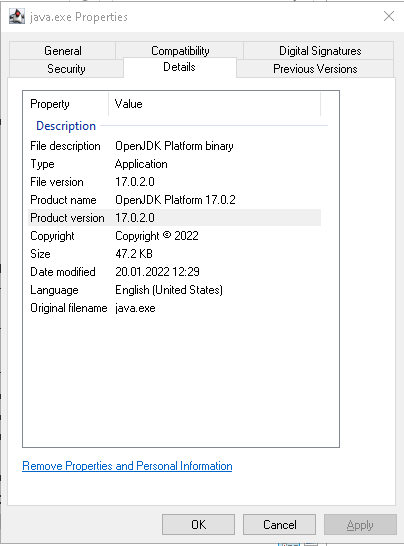The image size is (404, 546).
Task: Switch to the Security tab
Action: [66, 69]
